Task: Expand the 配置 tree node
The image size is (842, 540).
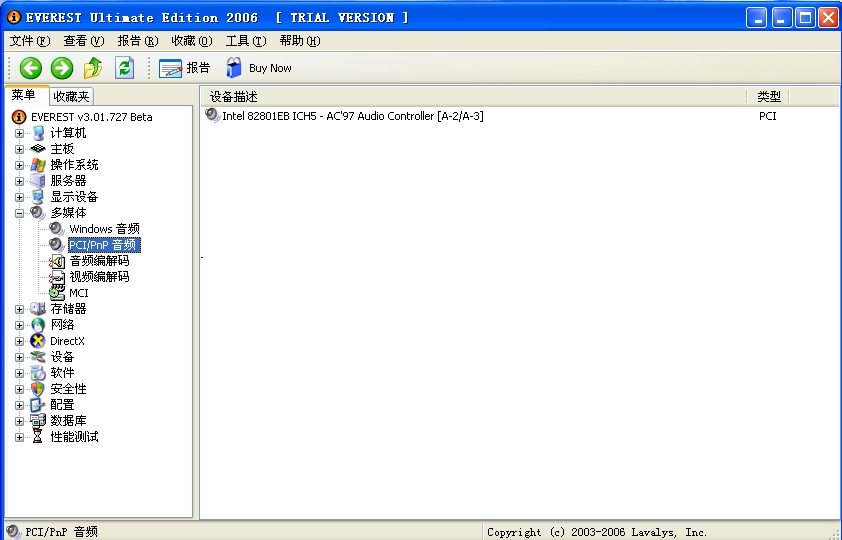Action: click(19, 405)
